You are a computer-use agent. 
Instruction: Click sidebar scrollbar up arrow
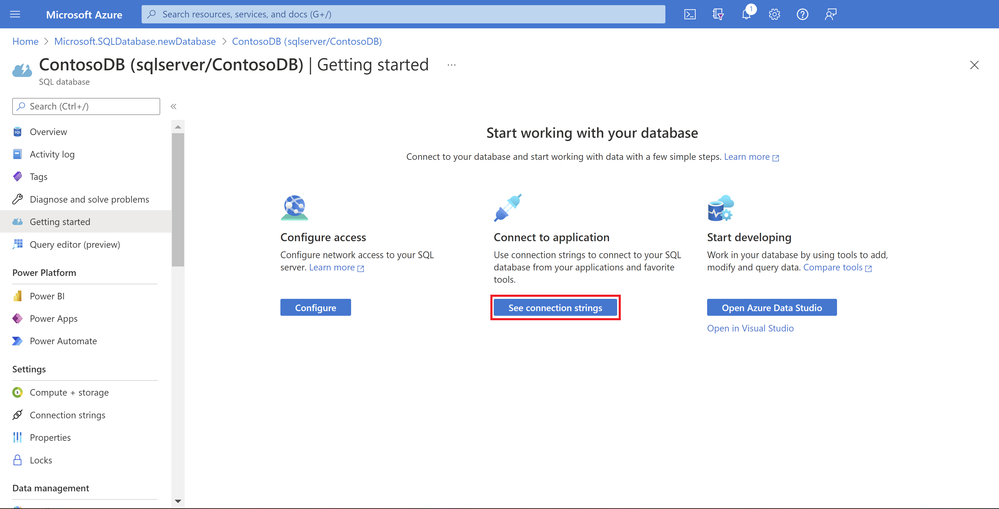click(x=178, y=127)
